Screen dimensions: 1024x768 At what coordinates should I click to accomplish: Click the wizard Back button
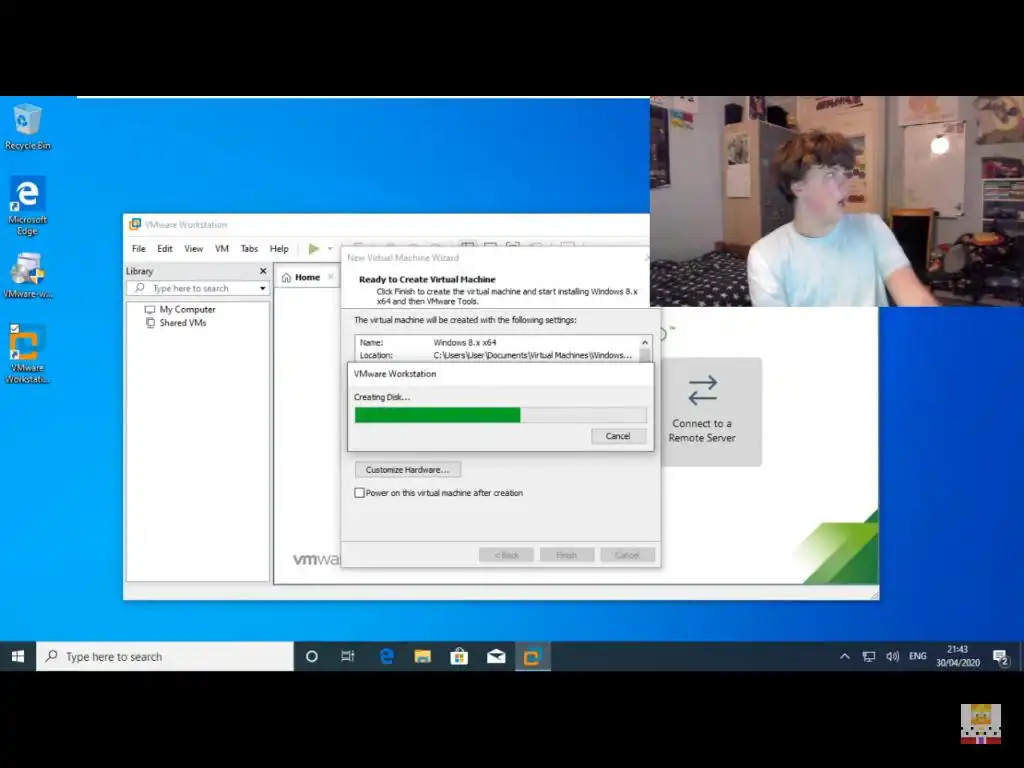(506, 555)
